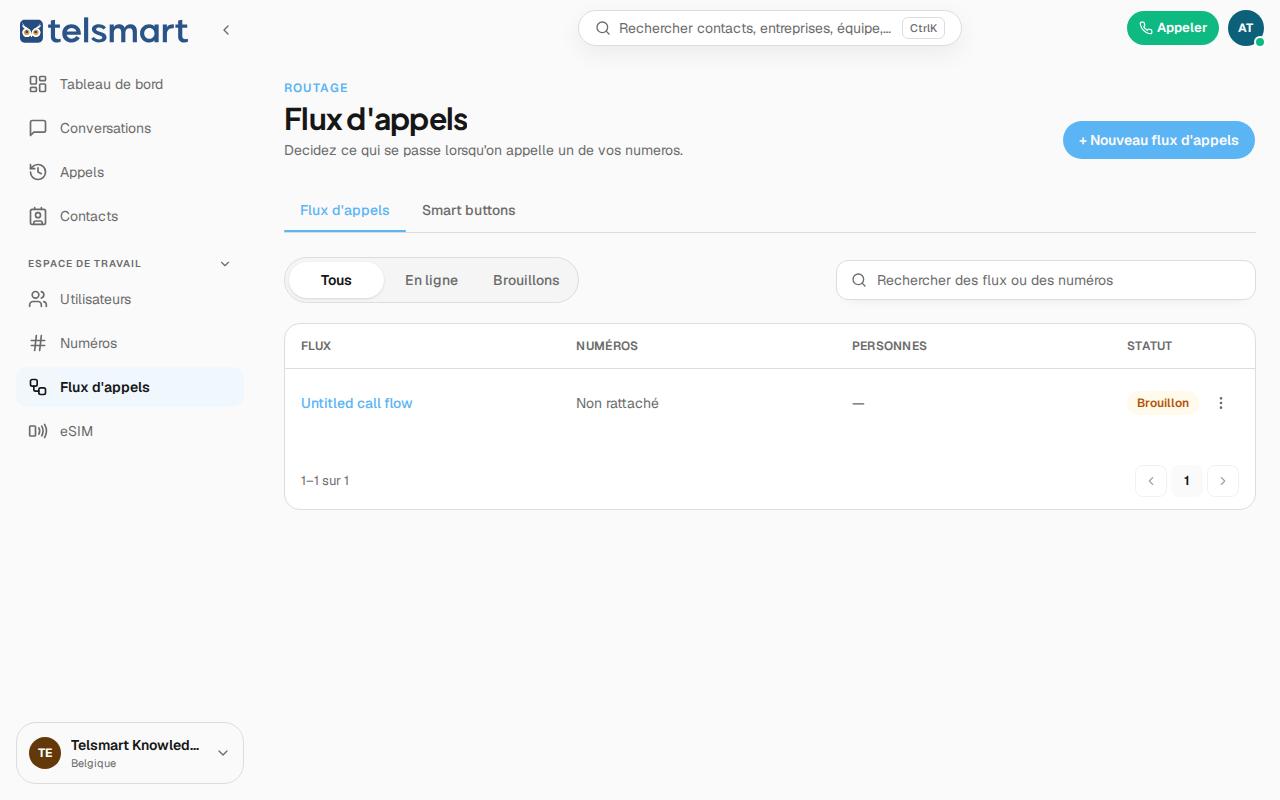Click the TE workspace avatar
Image resolution: width=1280 pixels, height=800 pixels.
pyautogui.click(x=45, y=753)
